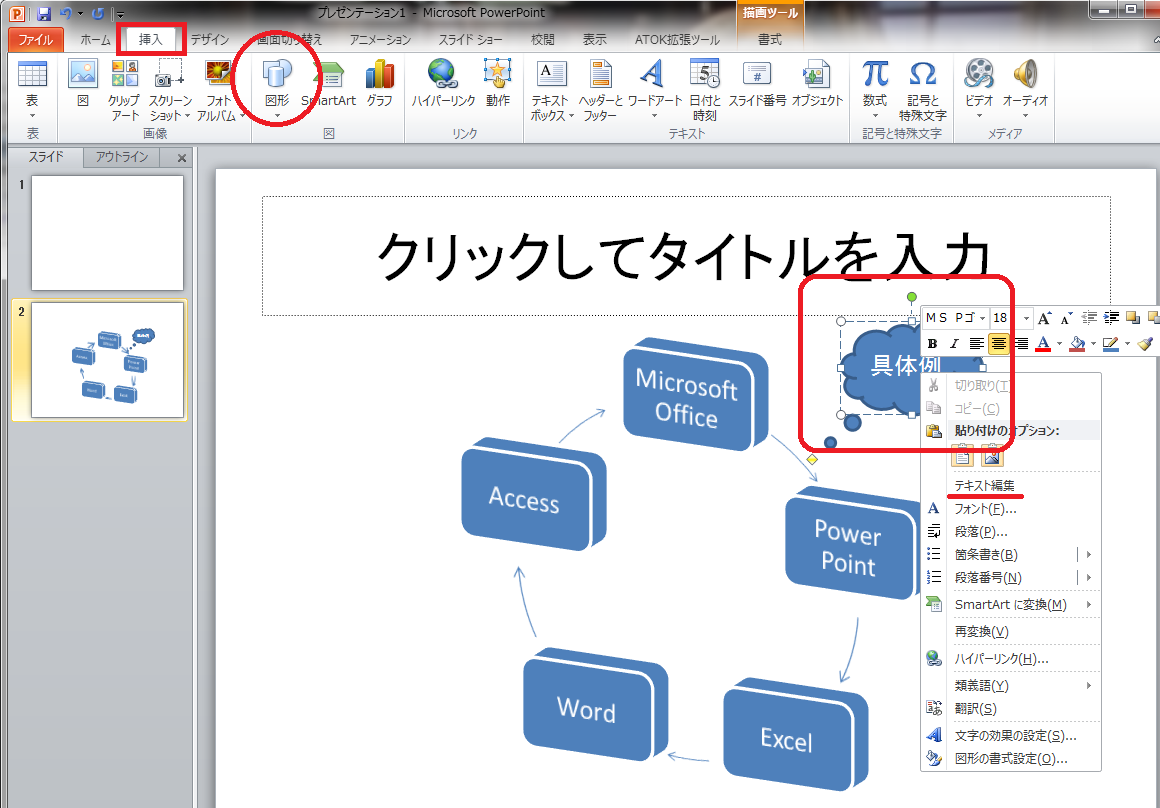Toggle bold in the mini toolbar
The height and width of the screenshot is (808, 1160).
pyautogui.click(x=932, y=343)
